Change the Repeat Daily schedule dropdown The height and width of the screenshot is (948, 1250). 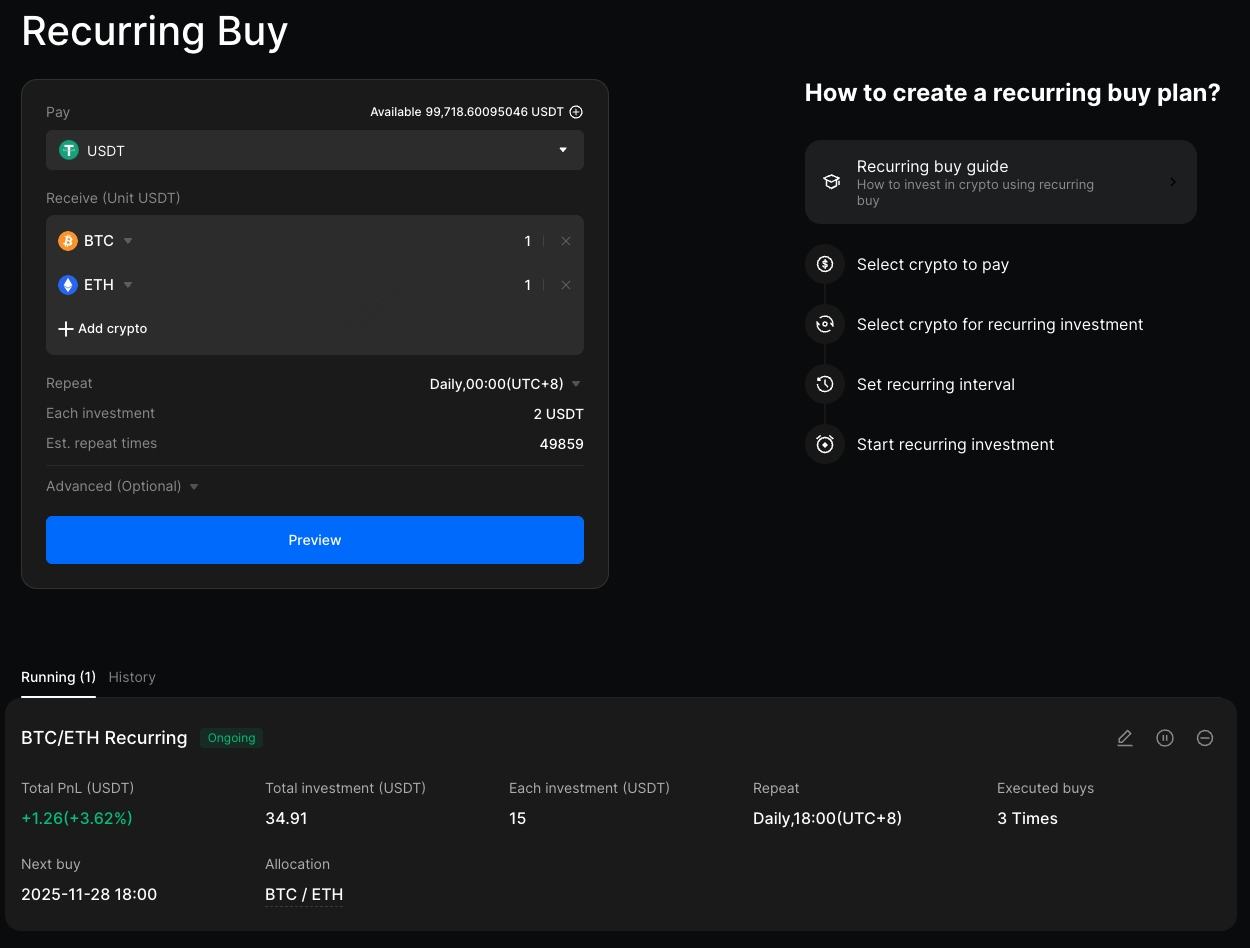[x=505, y=384]
